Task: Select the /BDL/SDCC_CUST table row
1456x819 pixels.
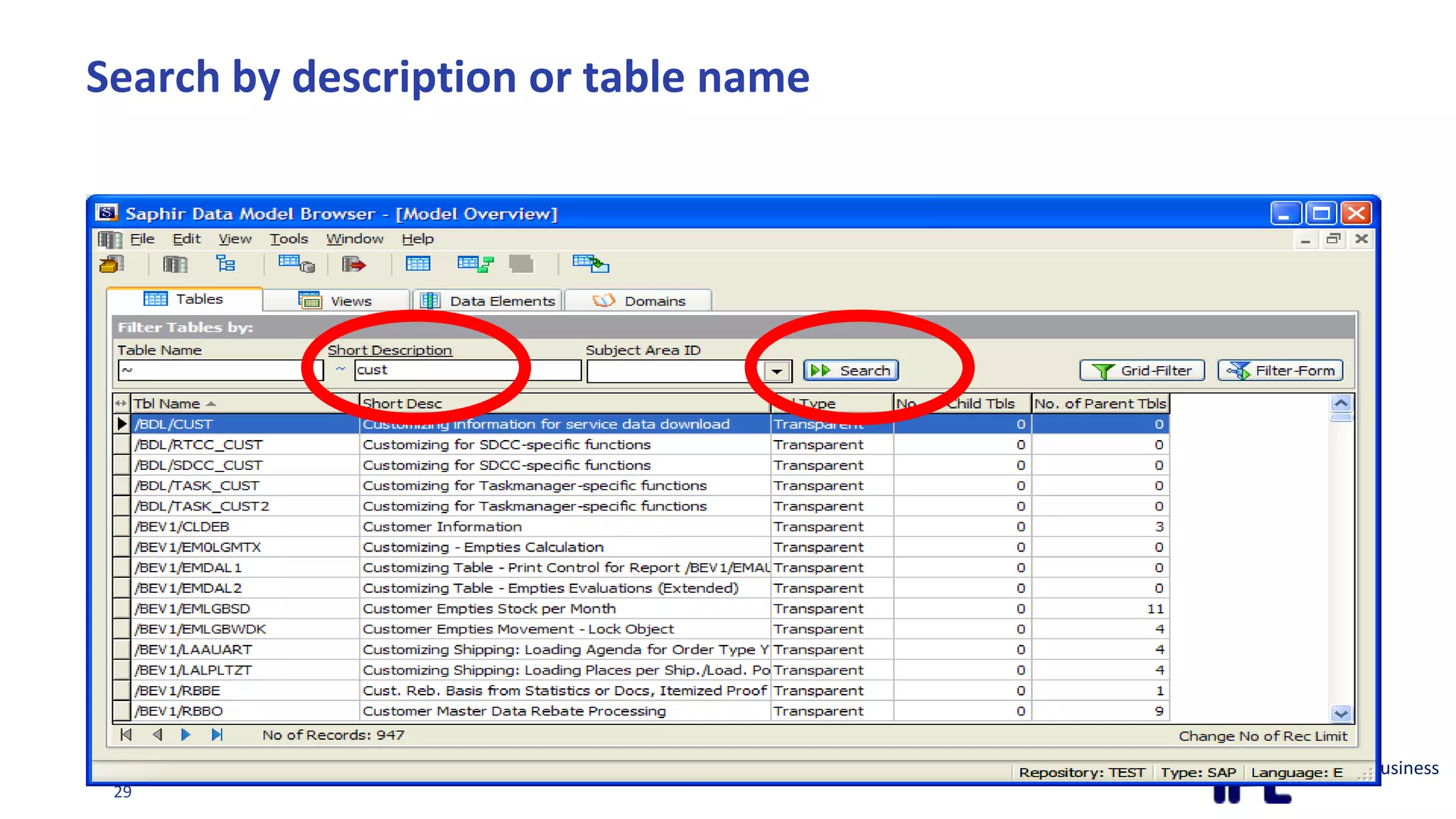Action: (641, 465)
